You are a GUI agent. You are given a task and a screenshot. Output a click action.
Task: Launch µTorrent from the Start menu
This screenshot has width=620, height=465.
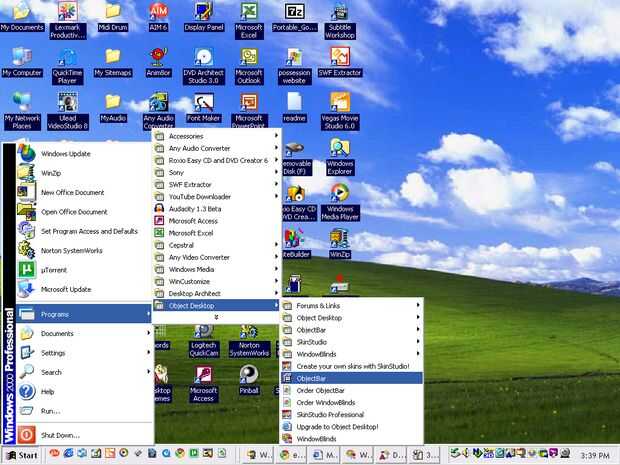coord(54,270)
